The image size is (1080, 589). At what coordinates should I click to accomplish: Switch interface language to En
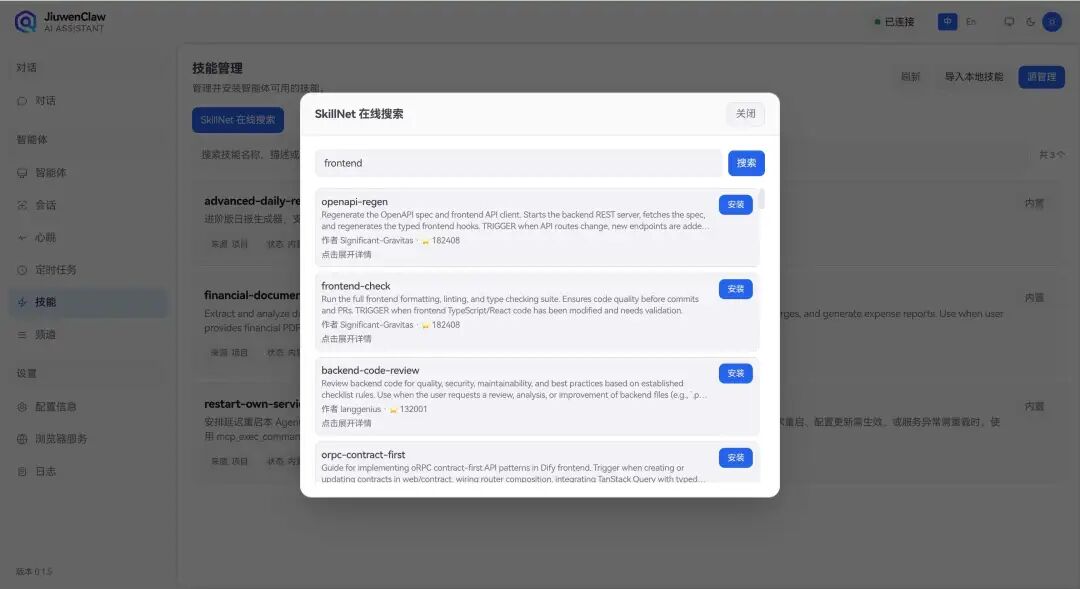coord(970,22)
